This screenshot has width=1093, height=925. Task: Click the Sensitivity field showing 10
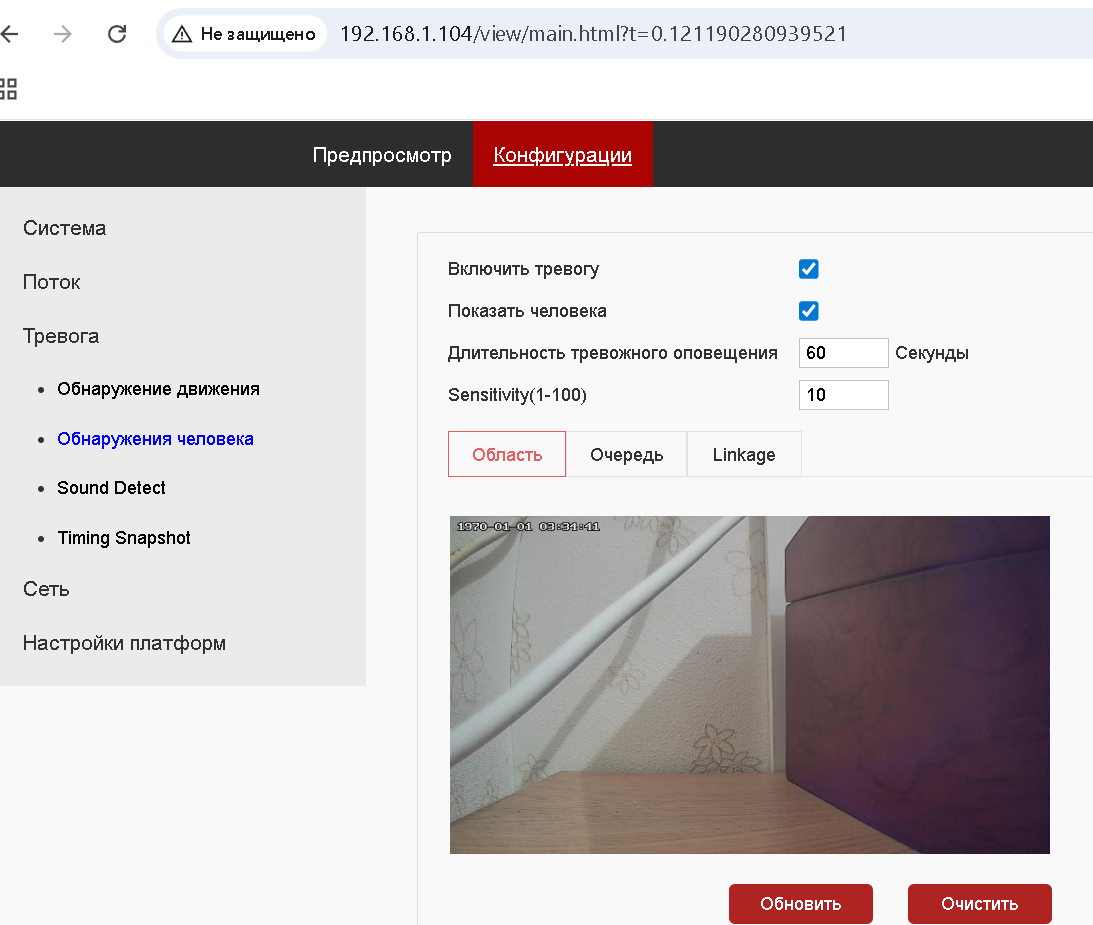[843, 395]
